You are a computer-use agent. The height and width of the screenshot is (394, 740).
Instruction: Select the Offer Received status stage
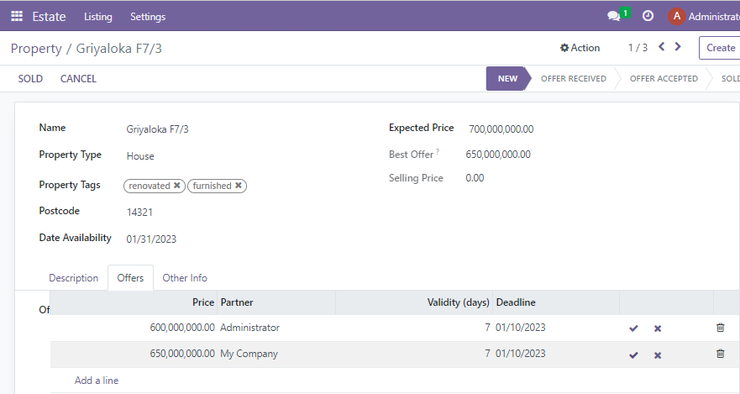(573, 79)
